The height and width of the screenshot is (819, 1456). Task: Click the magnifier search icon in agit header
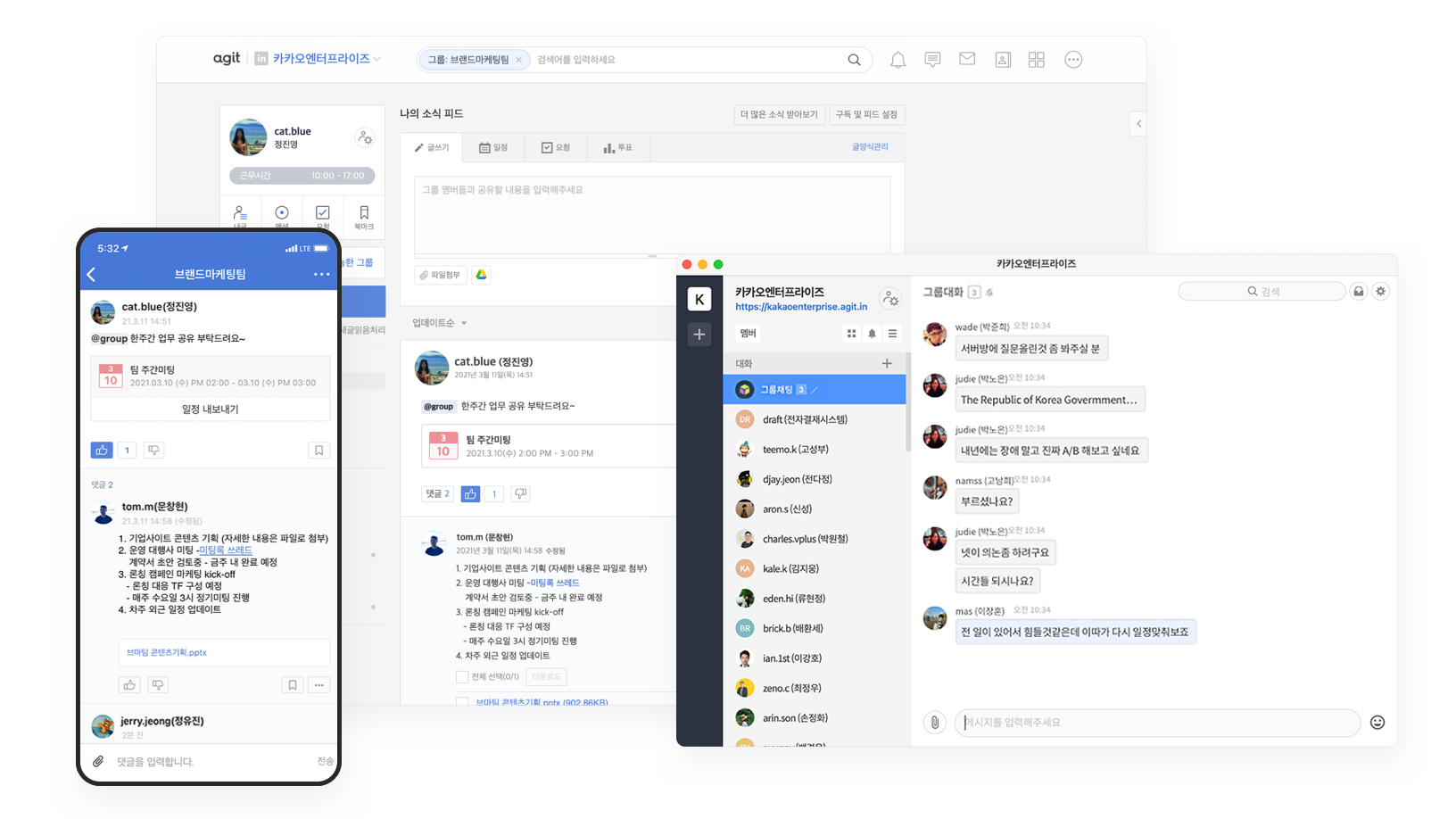854,60
